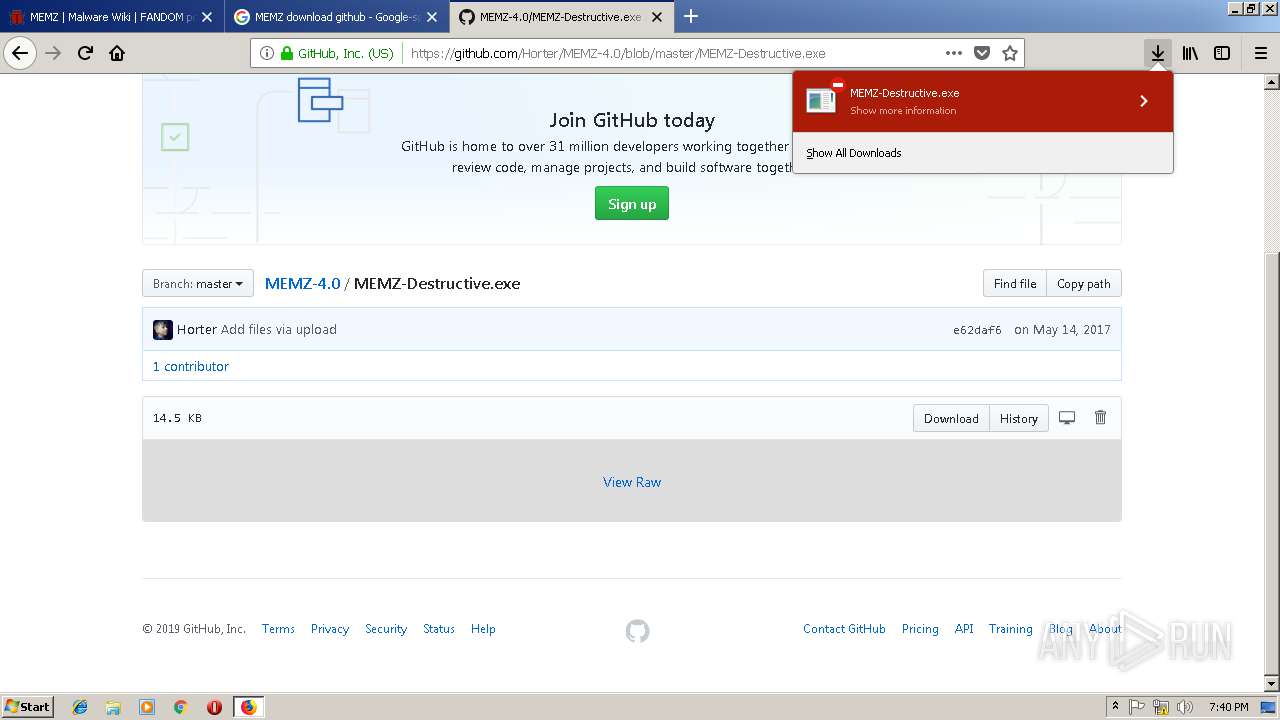Show hidden tray icons arrow
The image size is (1280, 720).
coord(1115,707)
